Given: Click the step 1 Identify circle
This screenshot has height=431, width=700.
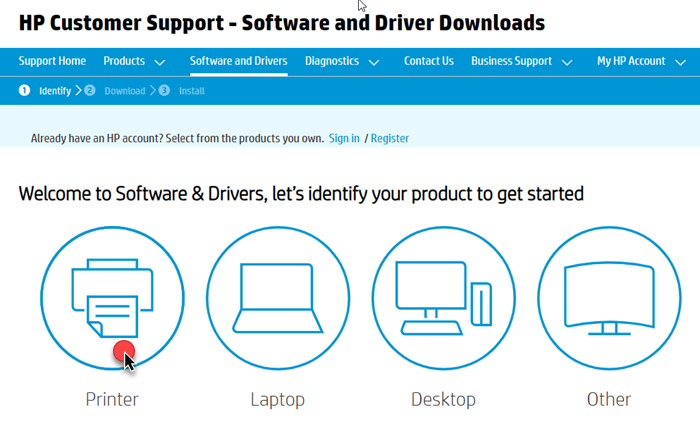Looking at the screenshot, I should 25,91.
